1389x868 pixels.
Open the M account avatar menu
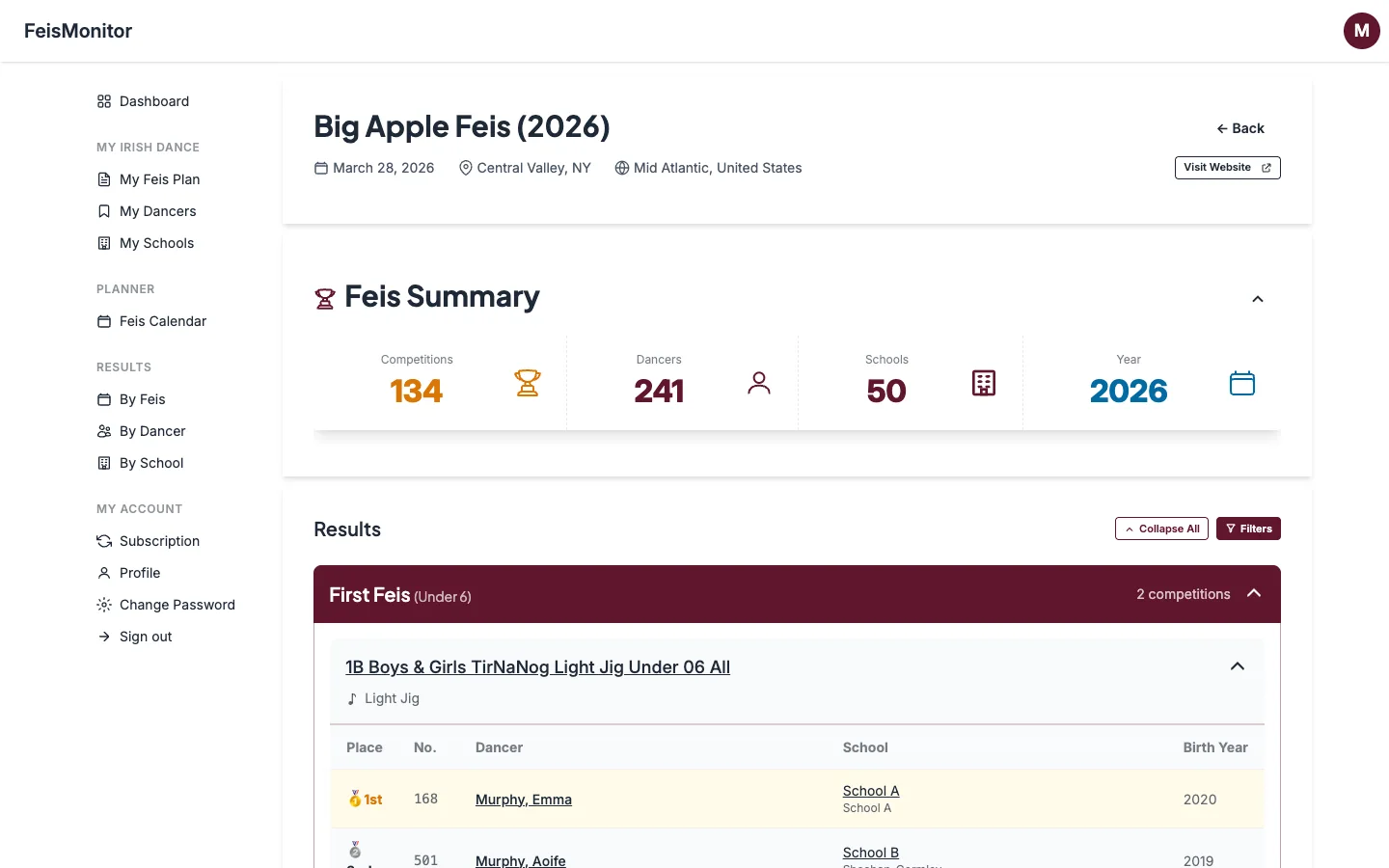point(1361,30)
